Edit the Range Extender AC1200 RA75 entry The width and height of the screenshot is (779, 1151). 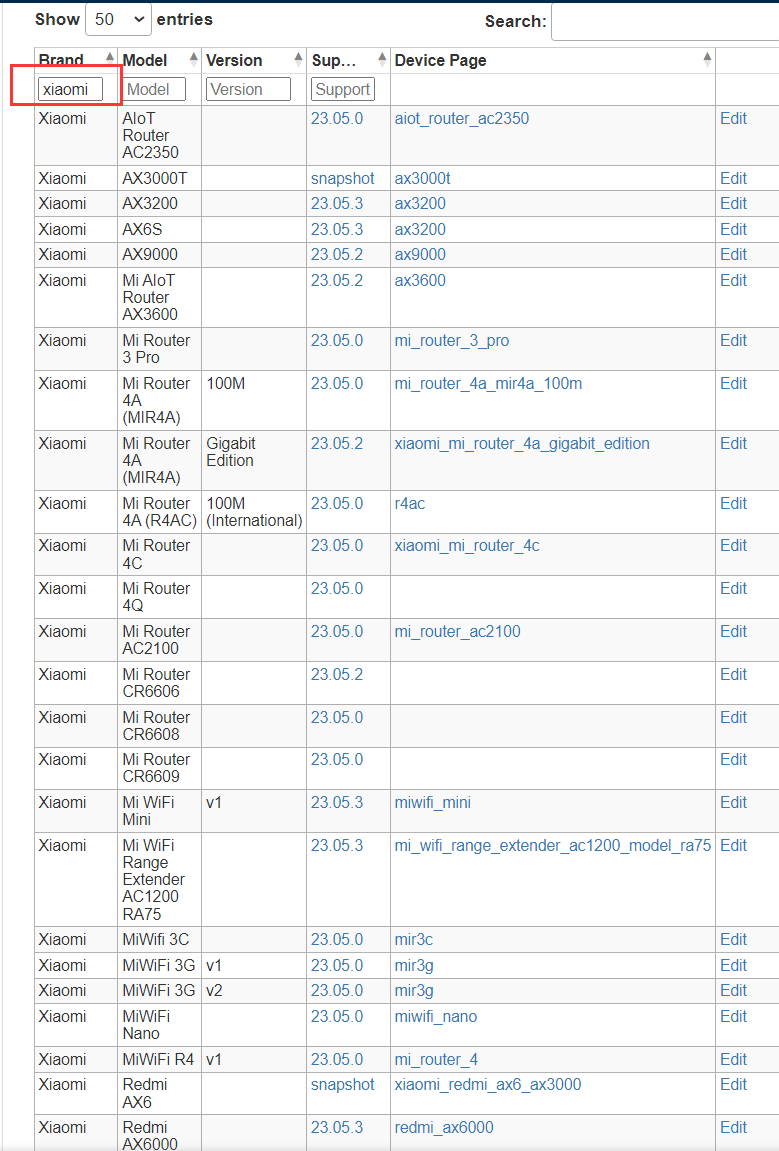click(x=733, y=846)
